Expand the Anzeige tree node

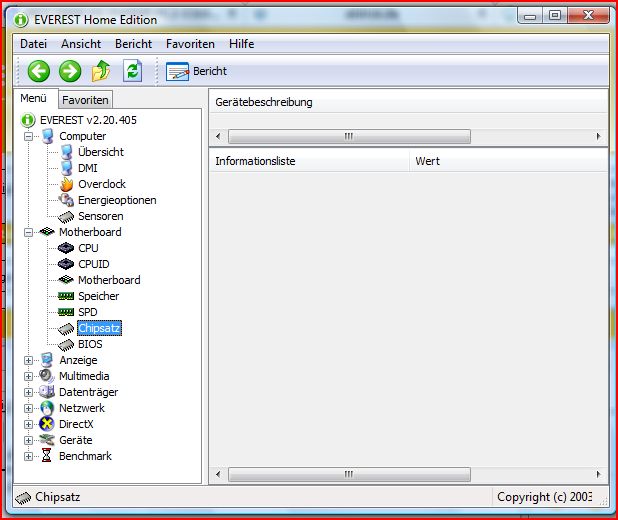point(28,360)
